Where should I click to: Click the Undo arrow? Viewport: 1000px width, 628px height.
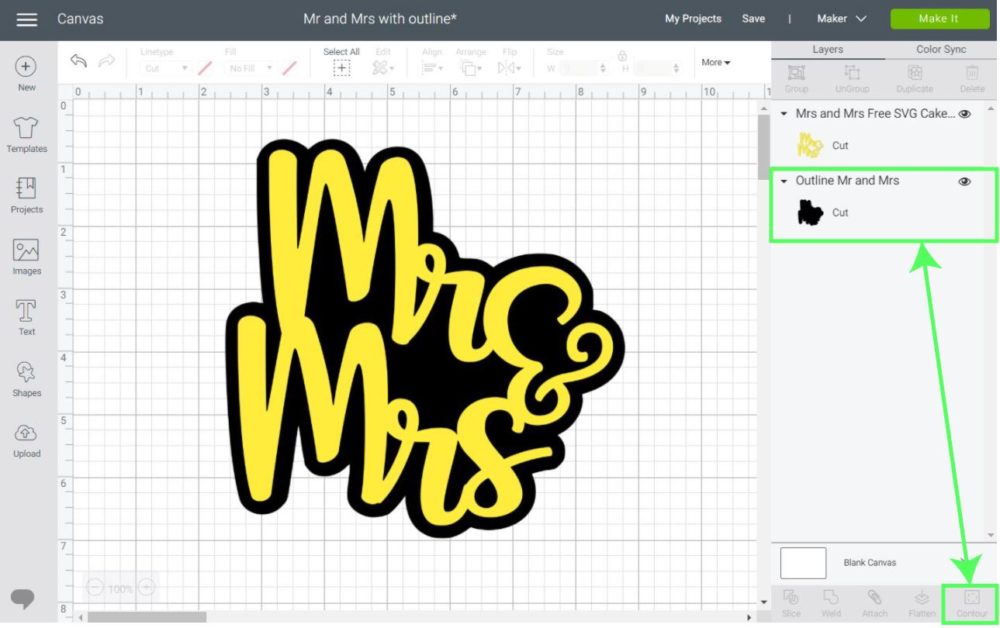tap(78, 62)
